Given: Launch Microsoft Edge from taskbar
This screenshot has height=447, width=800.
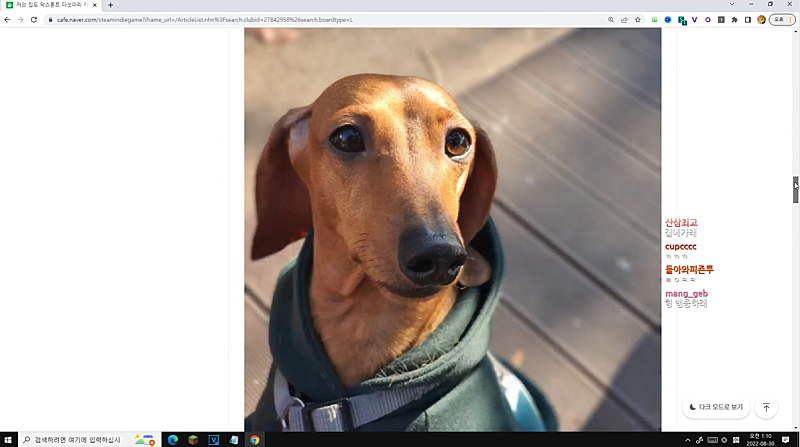Looking at the screenshot, I should pyautogui.click(x=172, y=440).
